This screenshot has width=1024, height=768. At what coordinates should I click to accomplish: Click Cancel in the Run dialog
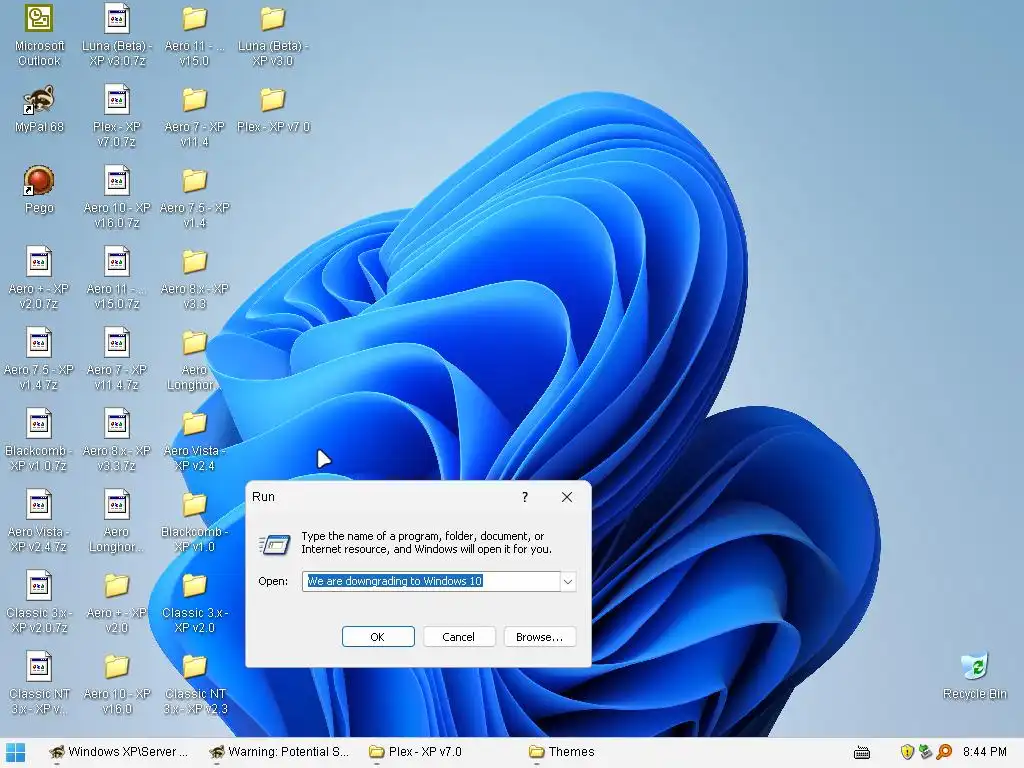click(458, 637)
